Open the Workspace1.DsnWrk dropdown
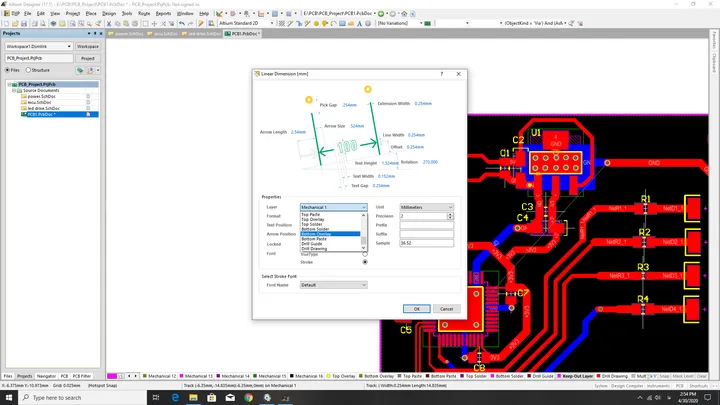Screen dimensions: 720x405 [x=39, y=46]
